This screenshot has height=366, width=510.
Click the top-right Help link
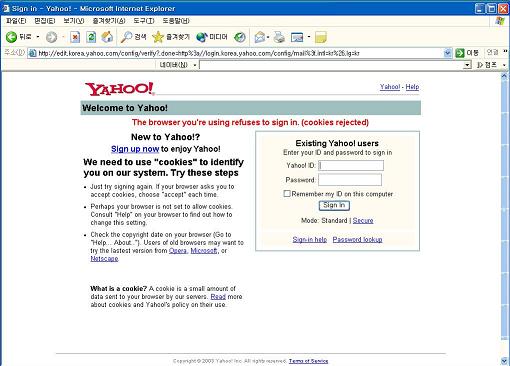(412, 87)
